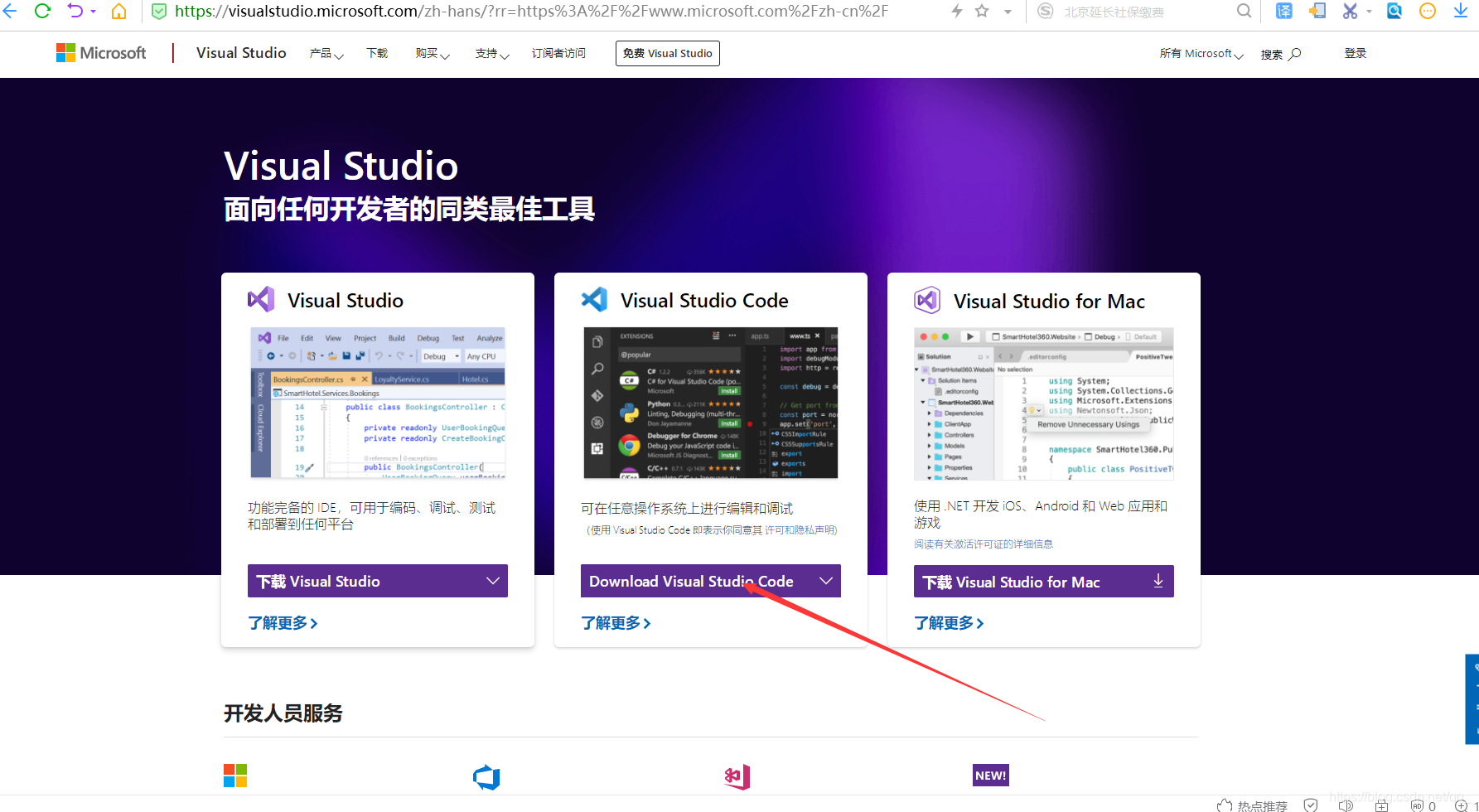Image resolution: width=1479 pixels, height=812 pixels.
Task: Click the 免费 Visual Studio button
Action: 668,53
